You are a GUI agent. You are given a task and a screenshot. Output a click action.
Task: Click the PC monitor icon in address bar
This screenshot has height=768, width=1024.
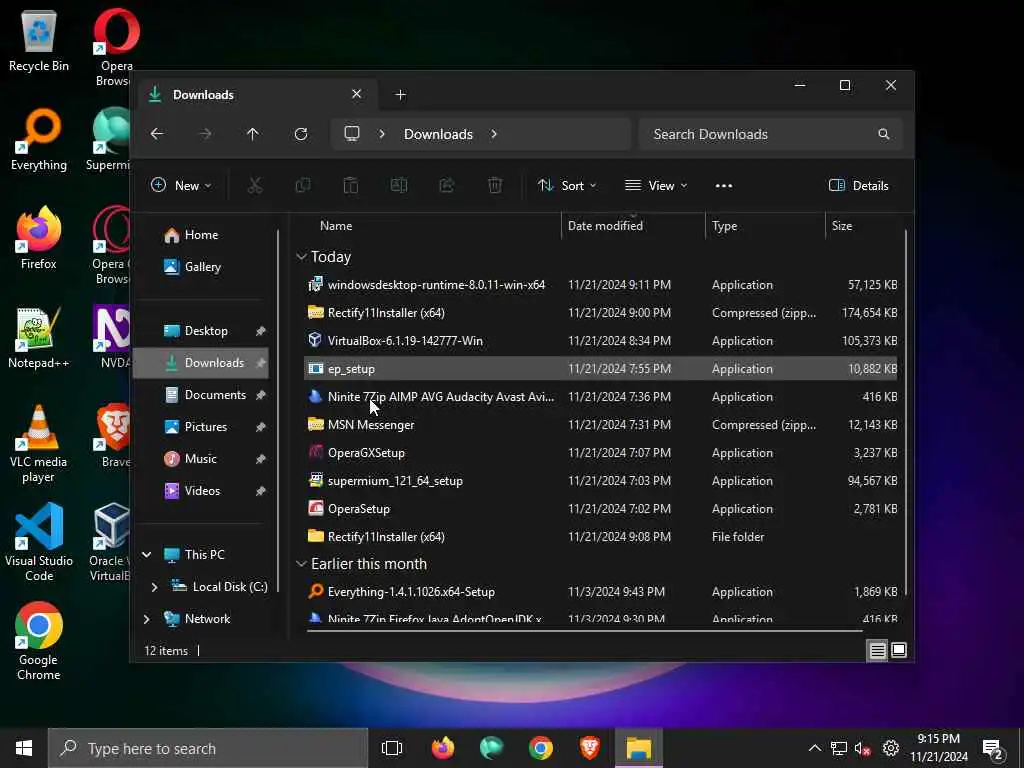pos(352,134)
